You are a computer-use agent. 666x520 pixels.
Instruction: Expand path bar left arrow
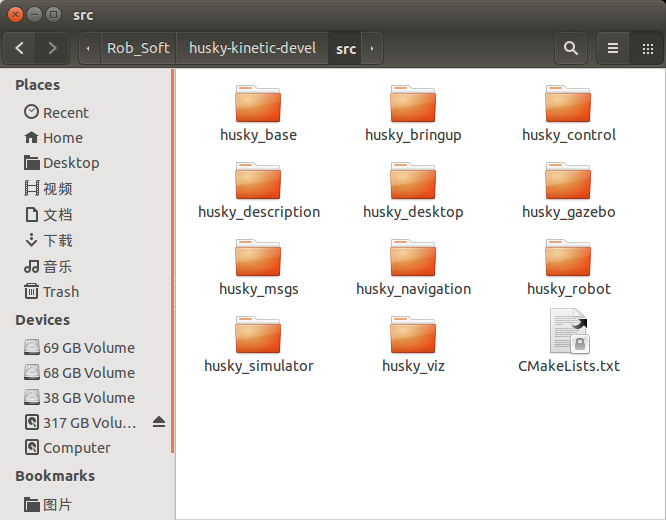point(88,48)
